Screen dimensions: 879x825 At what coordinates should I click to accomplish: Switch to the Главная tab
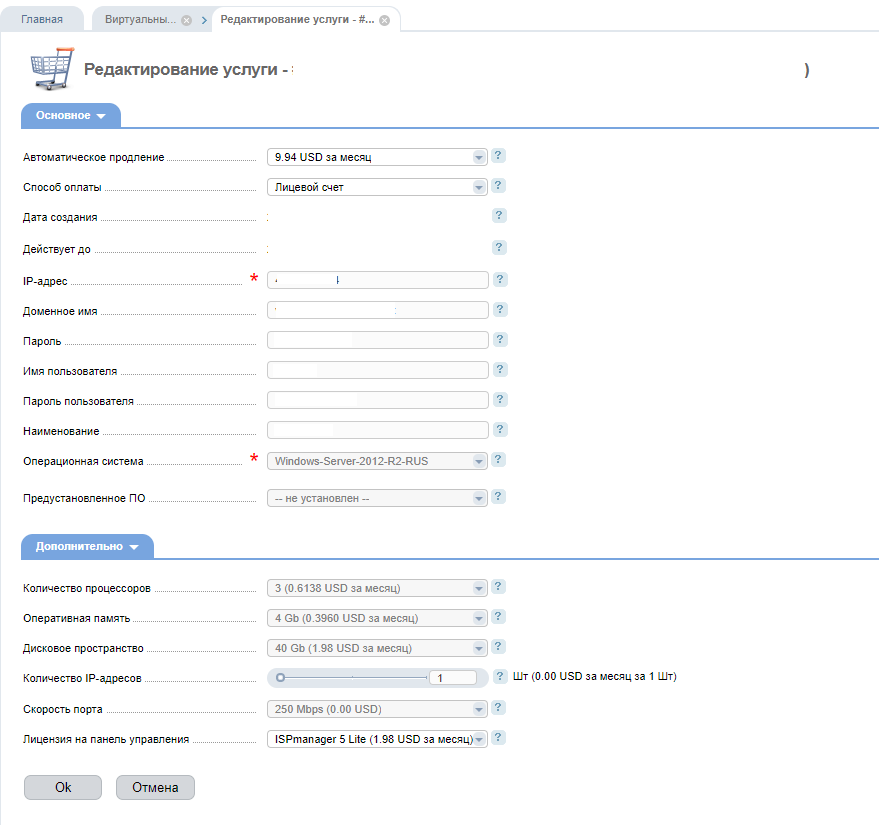tap(42, 20)
